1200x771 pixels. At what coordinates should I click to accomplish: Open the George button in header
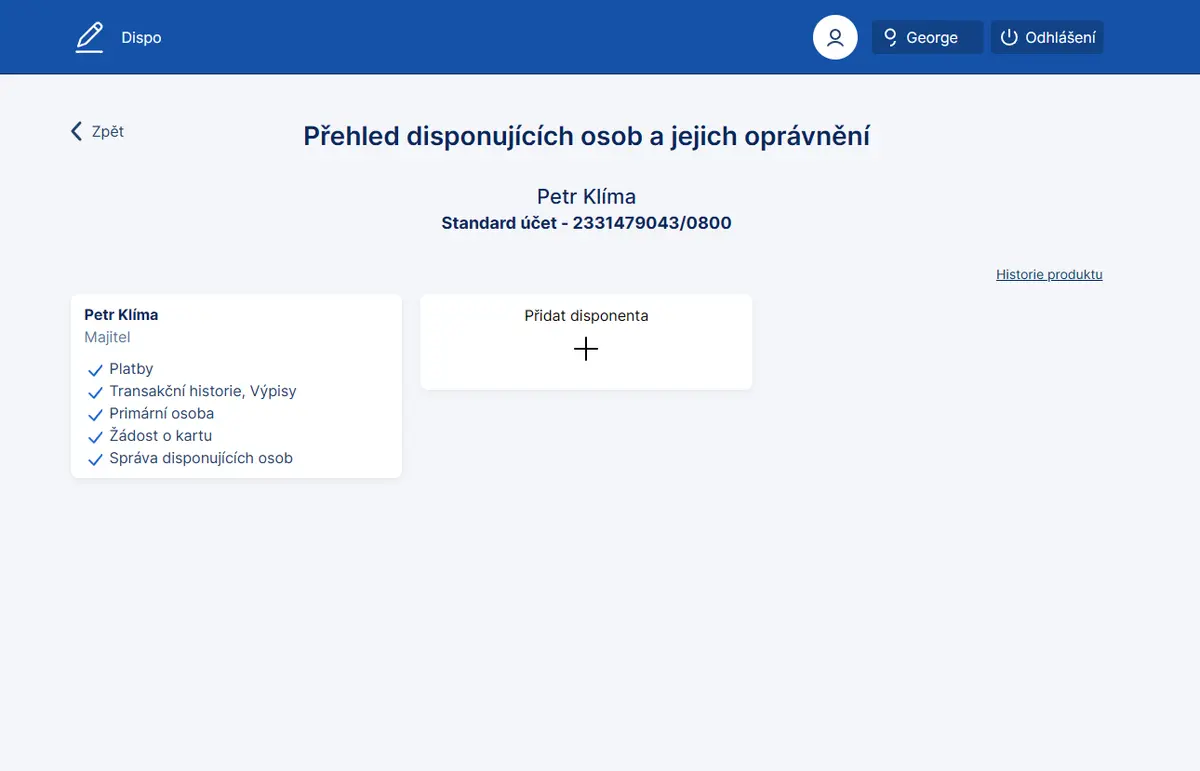point(928,38)
